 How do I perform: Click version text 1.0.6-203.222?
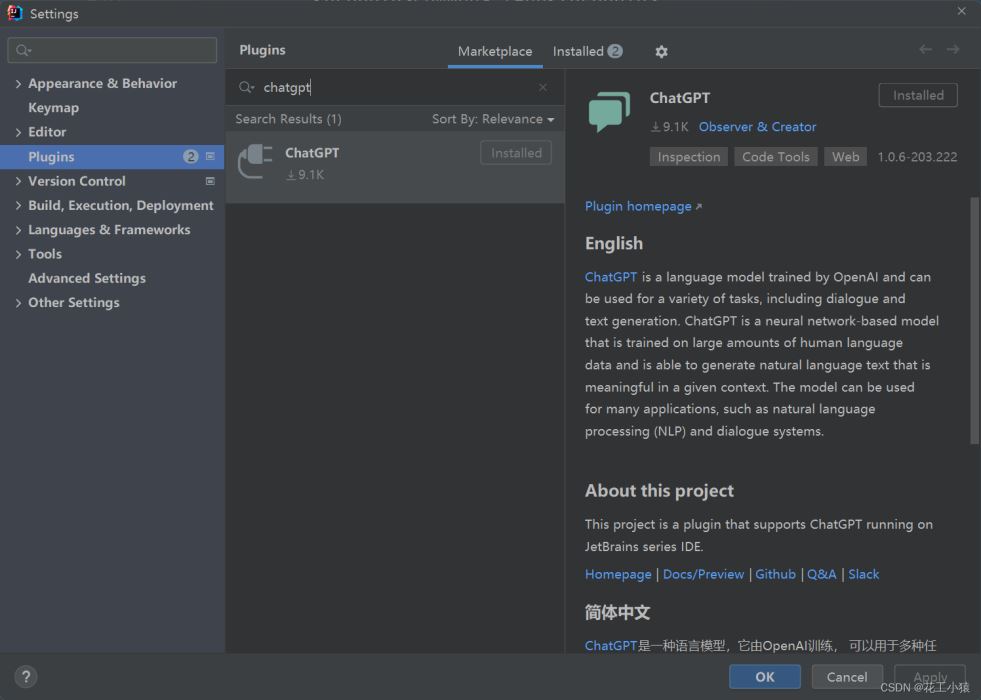click(917, 157)
